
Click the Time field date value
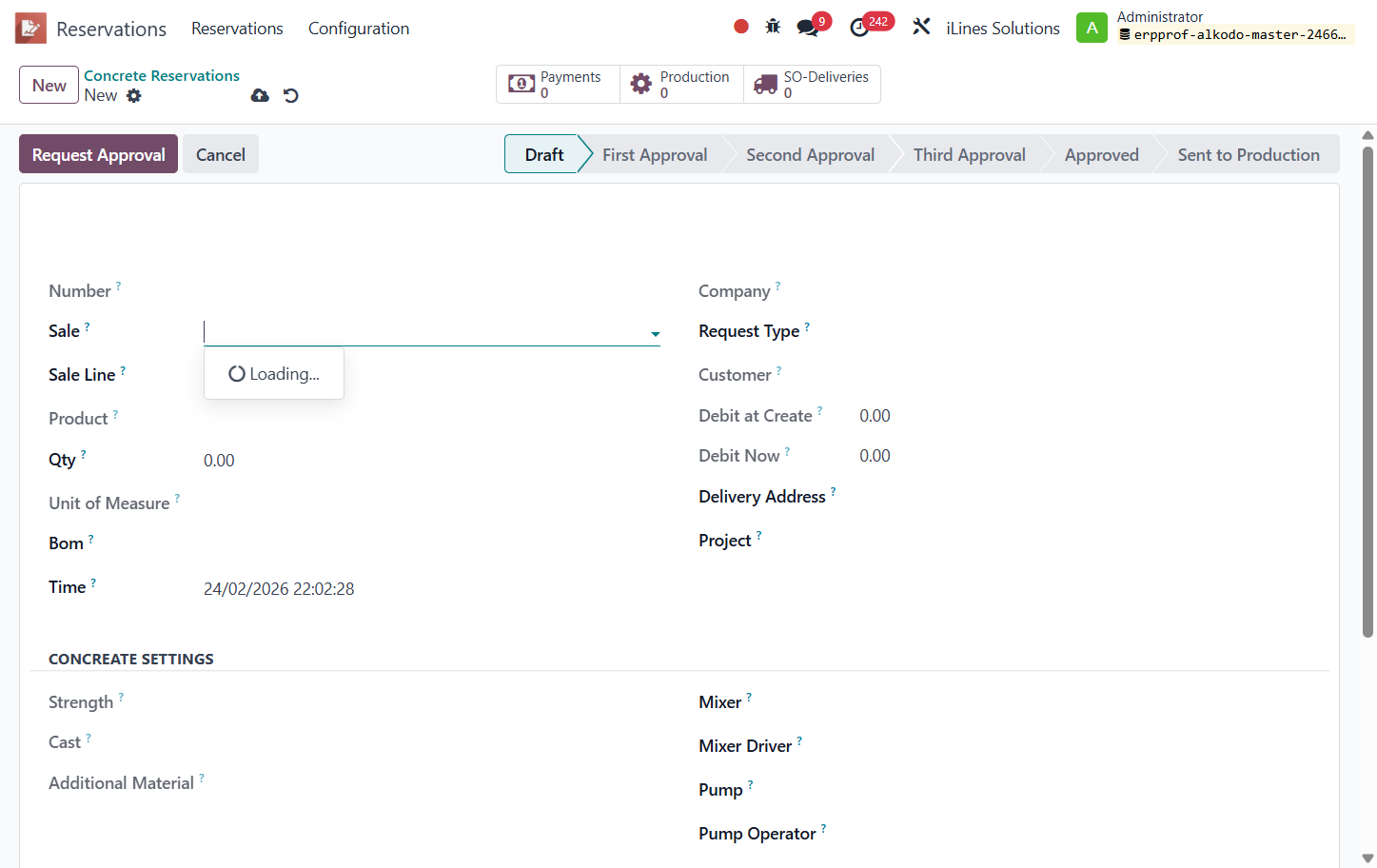279,589
